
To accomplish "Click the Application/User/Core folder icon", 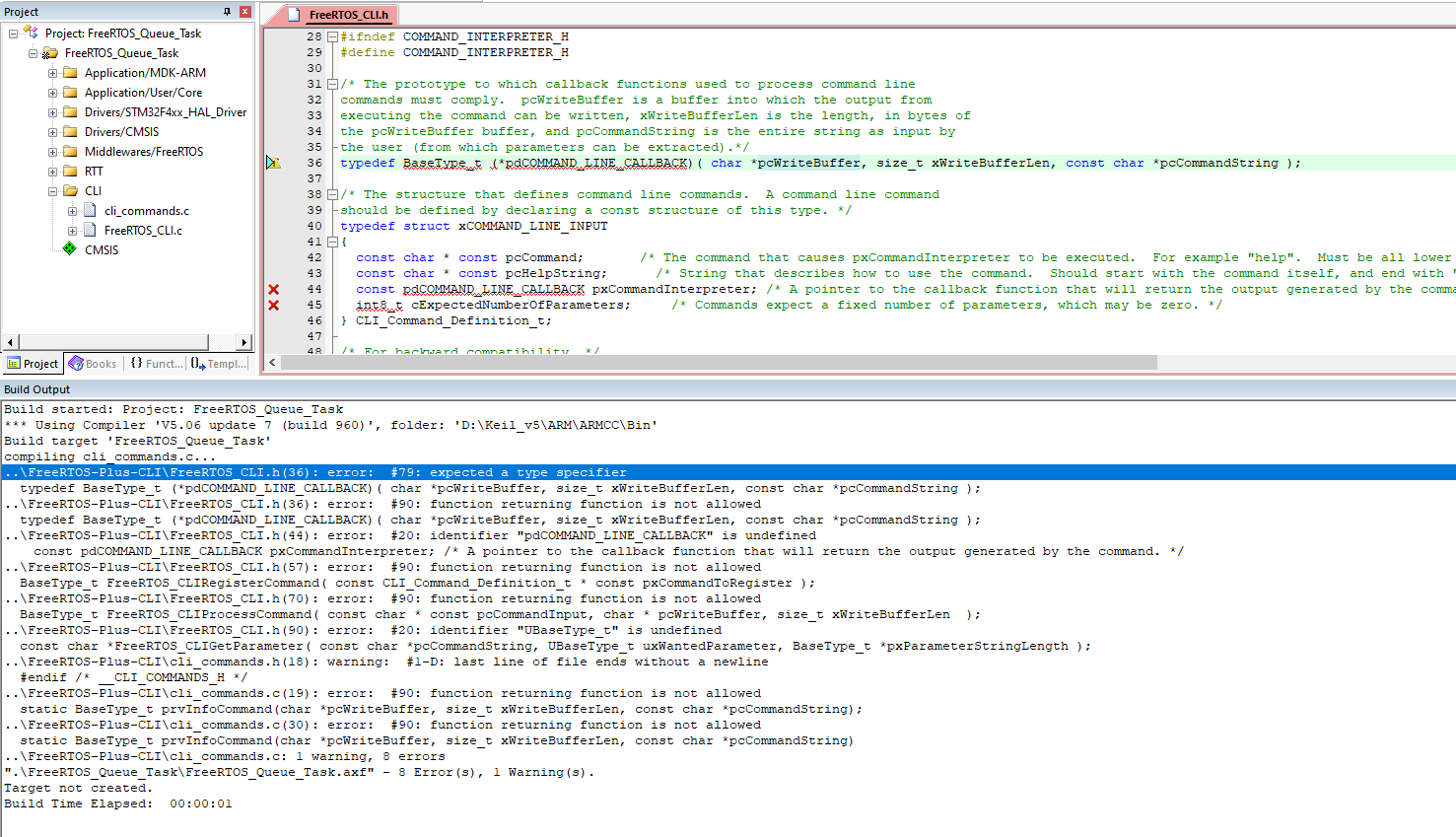I will (70, 93).
